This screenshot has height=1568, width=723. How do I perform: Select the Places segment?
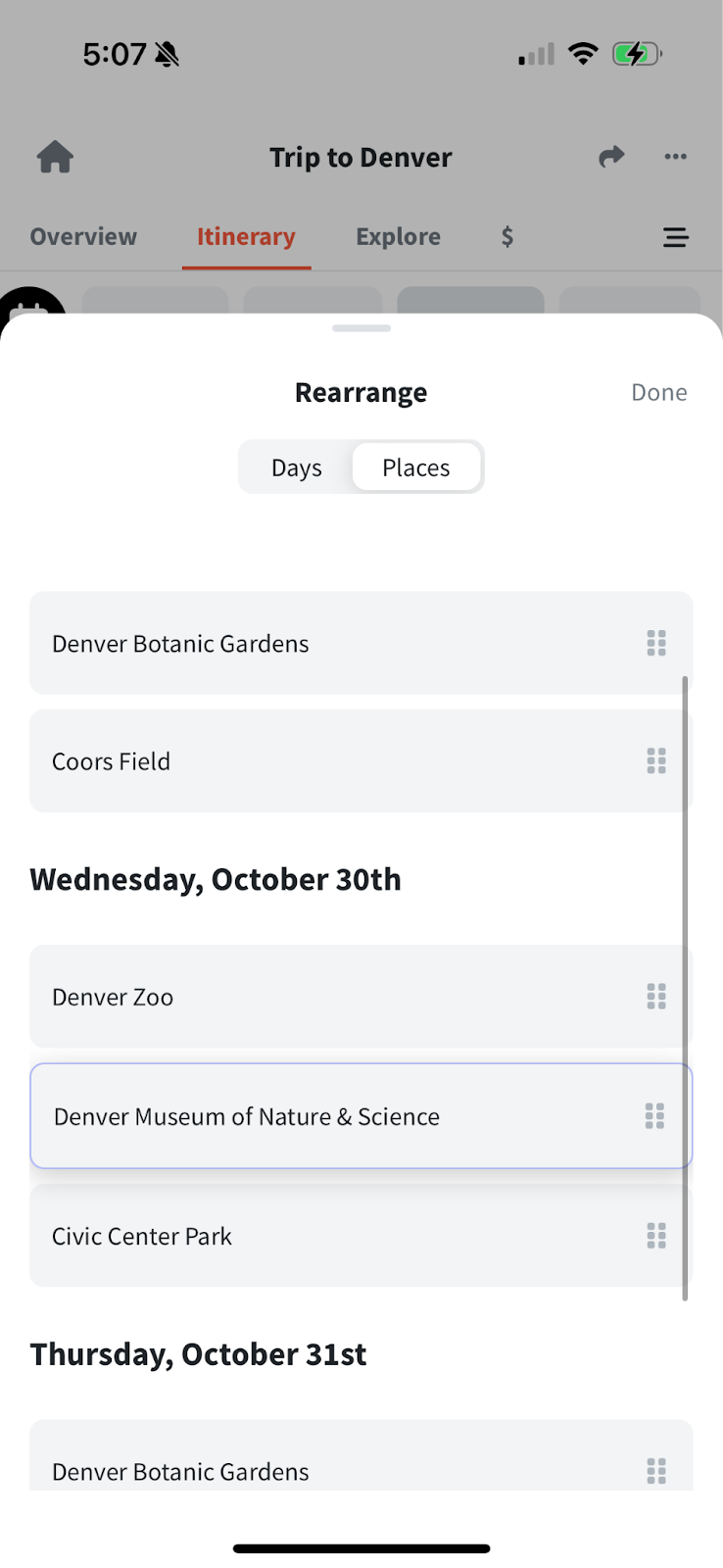(x=416, y=467)
